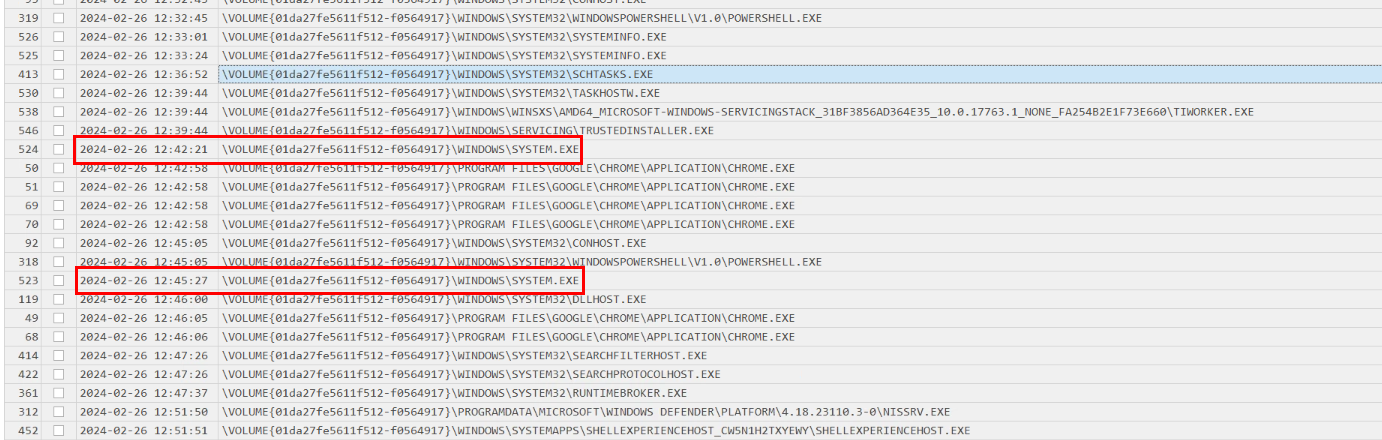Viewport: 1382px width, 440px height.
Task: Select timestamp 2024-02-26 12:32:45 on line 319
Action: (144, 18)
